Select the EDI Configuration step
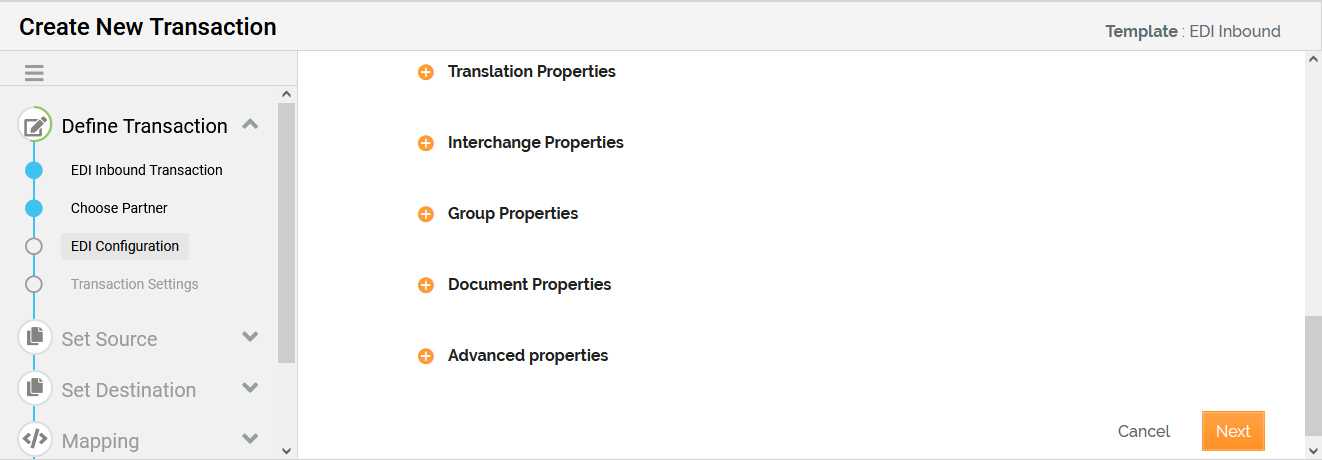Screen dimensions: 1322x460 point(125,246)
